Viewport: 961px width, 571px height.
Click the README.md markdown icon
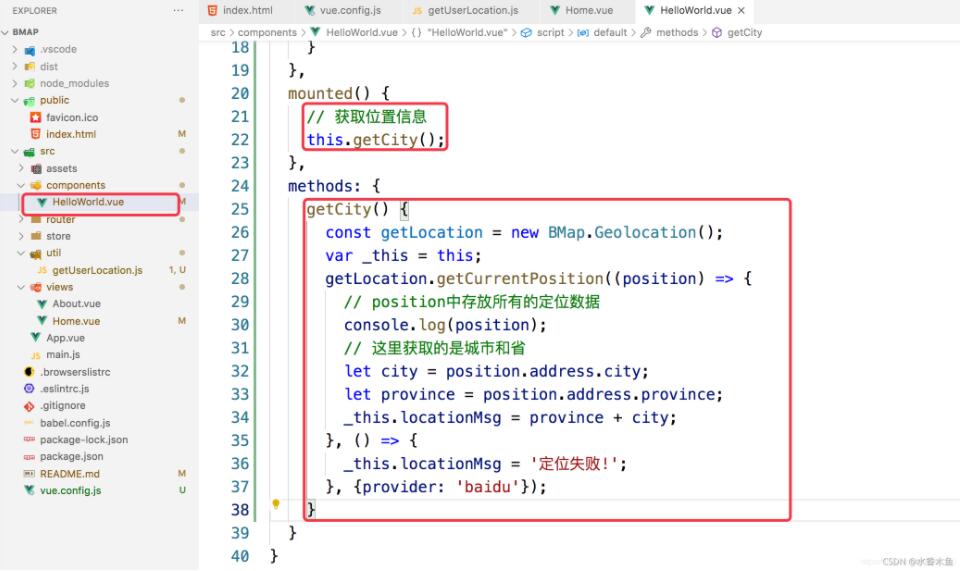[29, 474]
